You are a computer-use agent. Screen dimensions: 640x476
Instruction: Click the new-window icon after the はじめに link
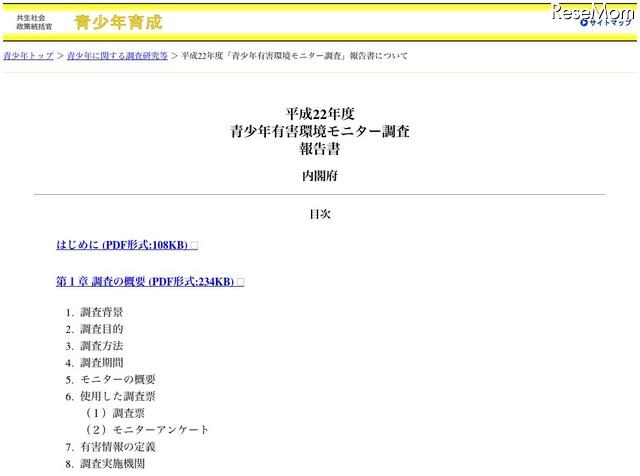(194, 245)
